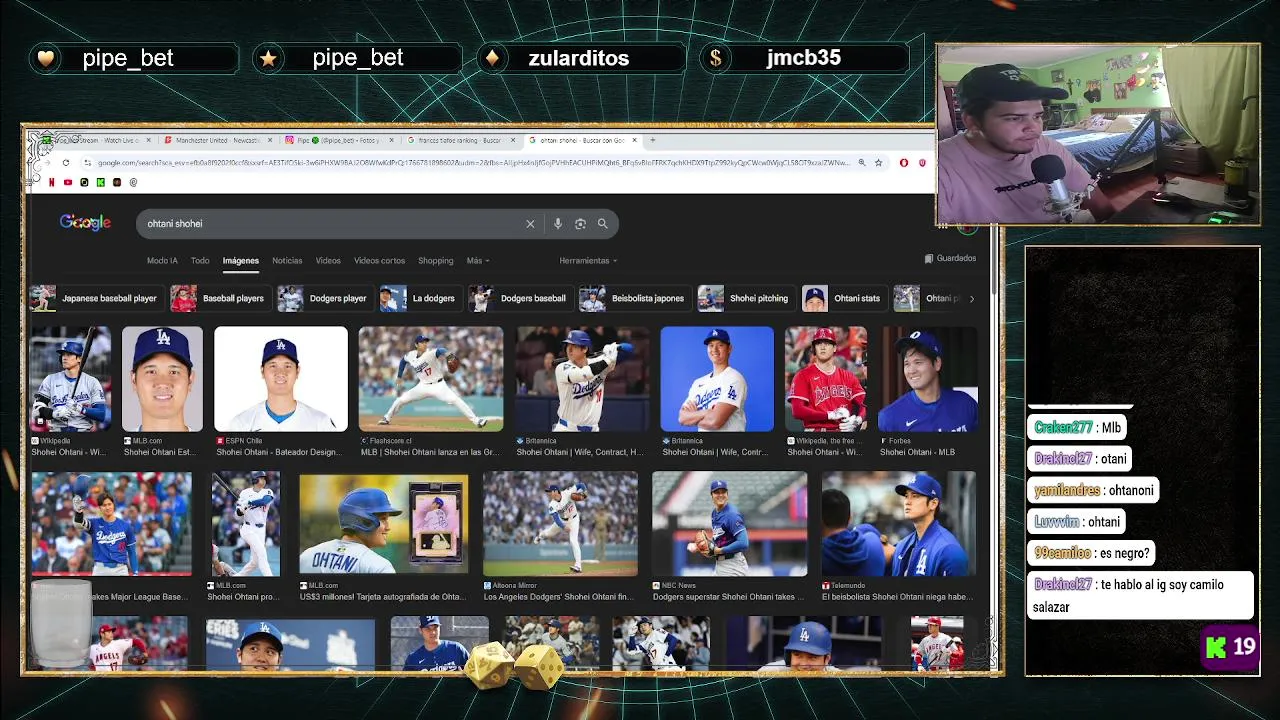Show more filter chips with right chevron

click(x=971, y=299)
